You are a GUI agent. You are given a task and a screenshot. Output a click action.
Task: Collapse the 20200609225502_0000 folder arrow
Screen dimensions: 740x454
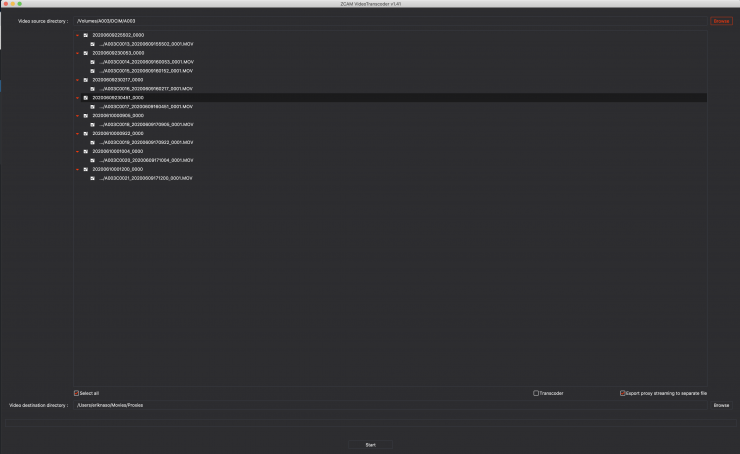point(77,35)
